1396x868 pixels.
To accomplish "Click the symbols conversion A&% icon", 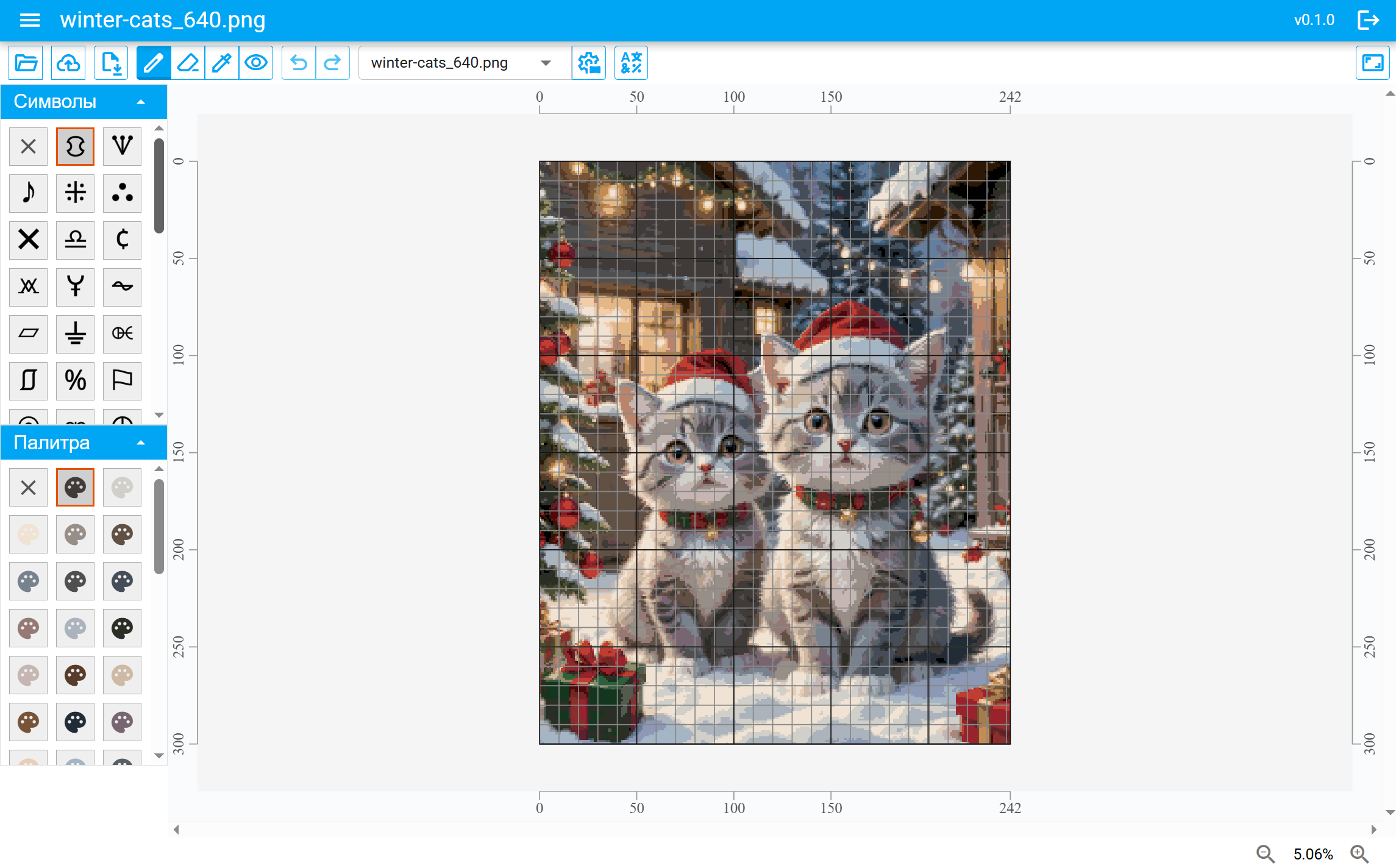I will [x=632, y=63].
